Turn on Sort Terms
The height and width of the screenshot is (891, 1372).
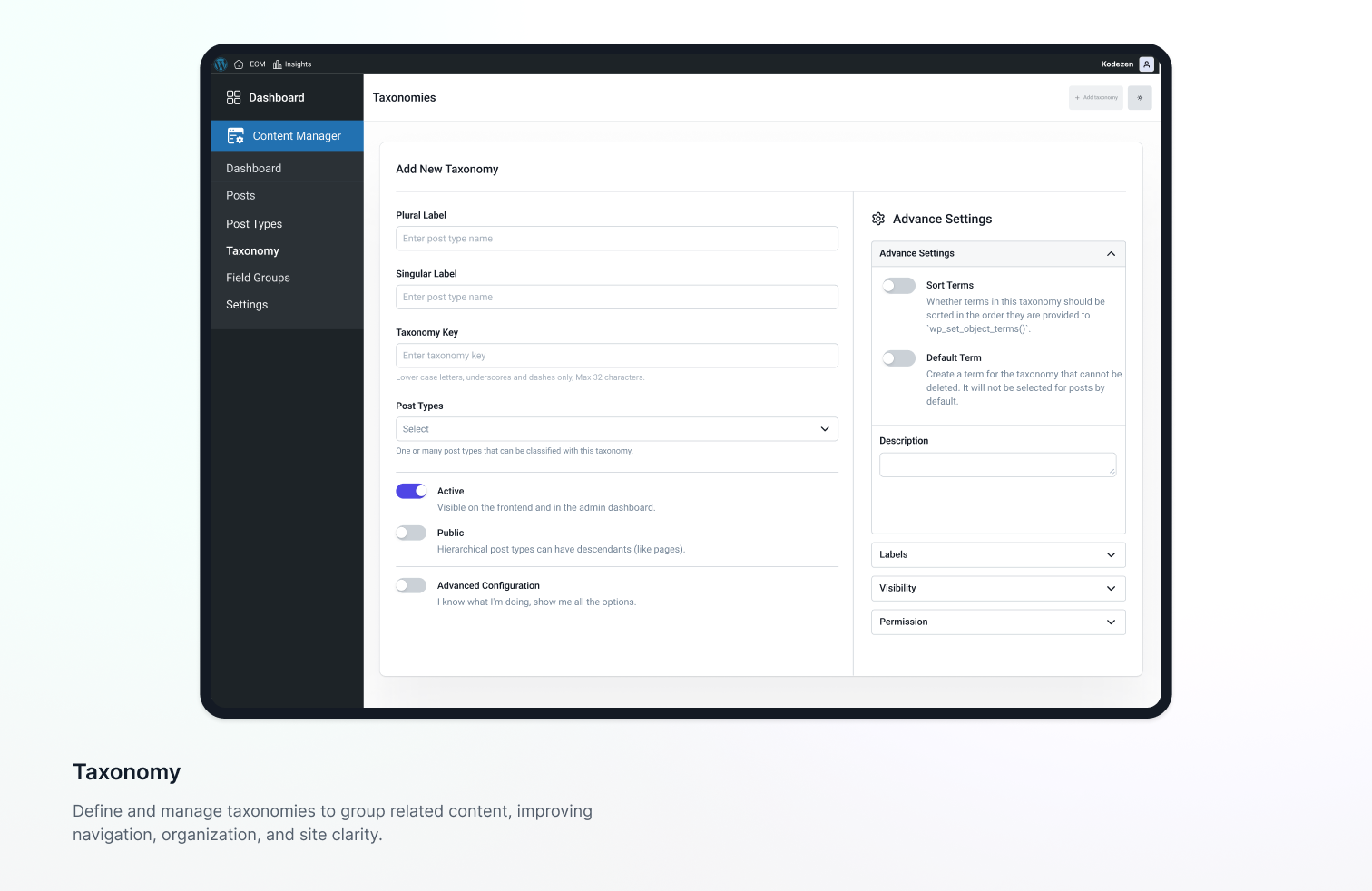898,285
